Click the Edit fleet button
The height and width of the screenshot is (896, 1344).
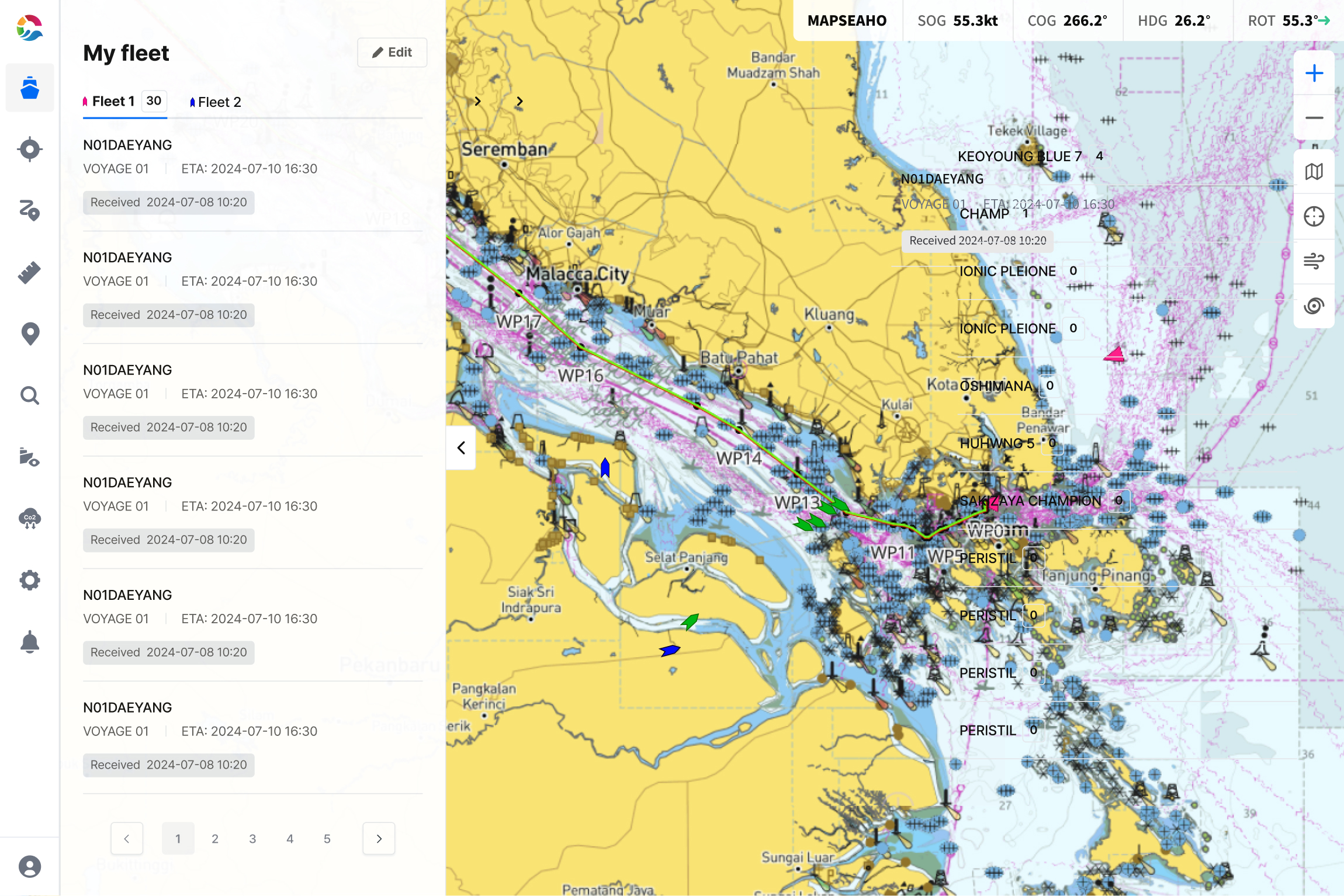[392, 53]
